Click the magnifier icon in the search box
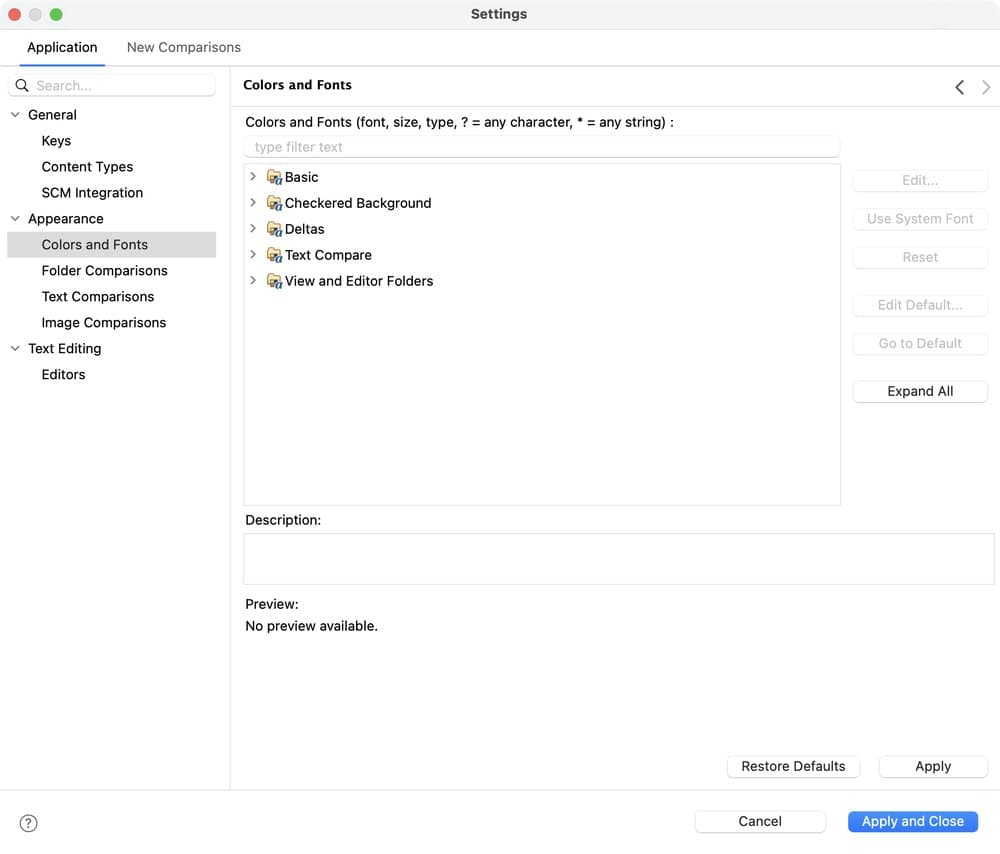1000x854 pixels. (22, 85)
